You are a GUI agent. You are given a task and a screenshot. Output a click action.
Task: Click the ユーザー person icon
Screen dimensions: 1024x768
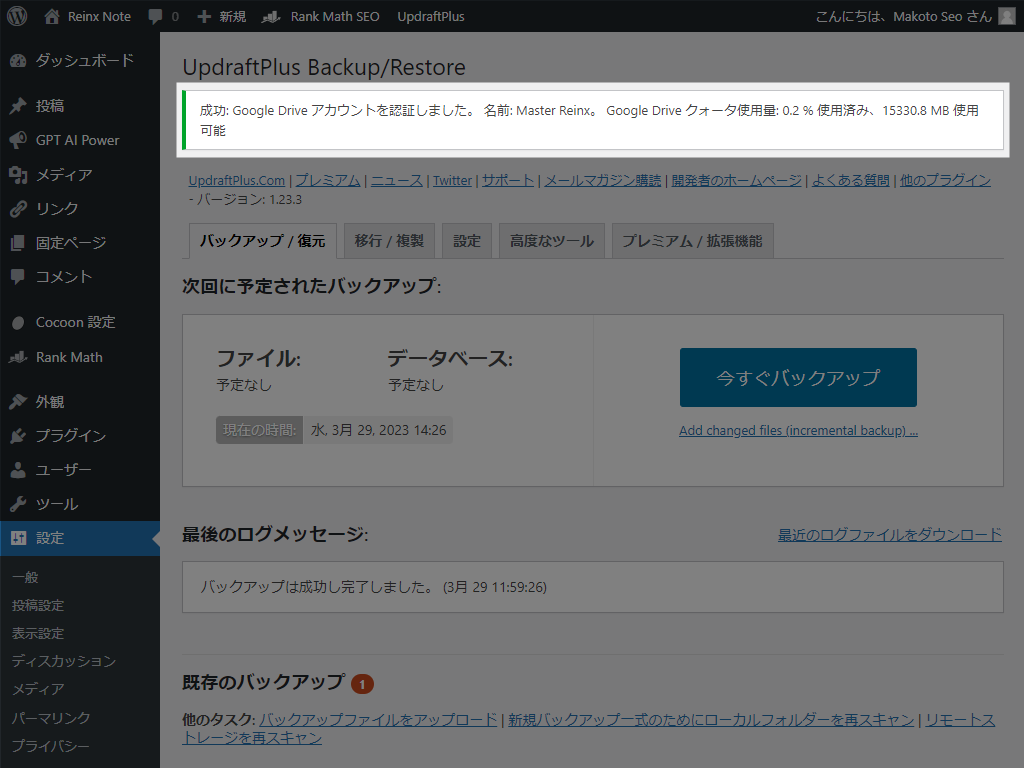point(18,470)
